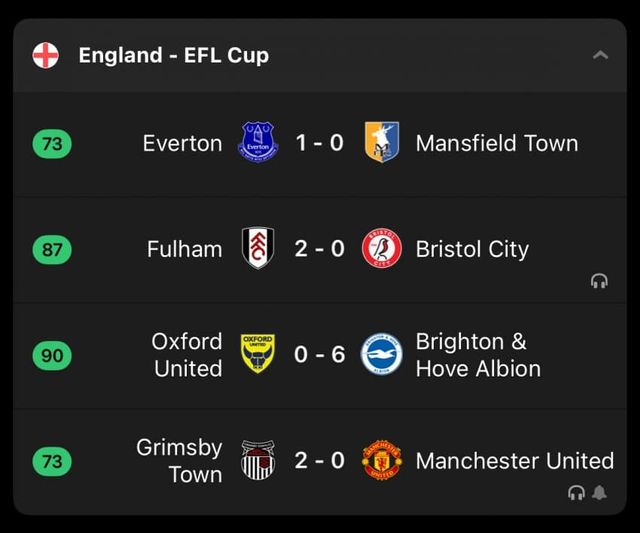Open the Manchester United team name
The image size is (640, 533).
pos(514,461)
